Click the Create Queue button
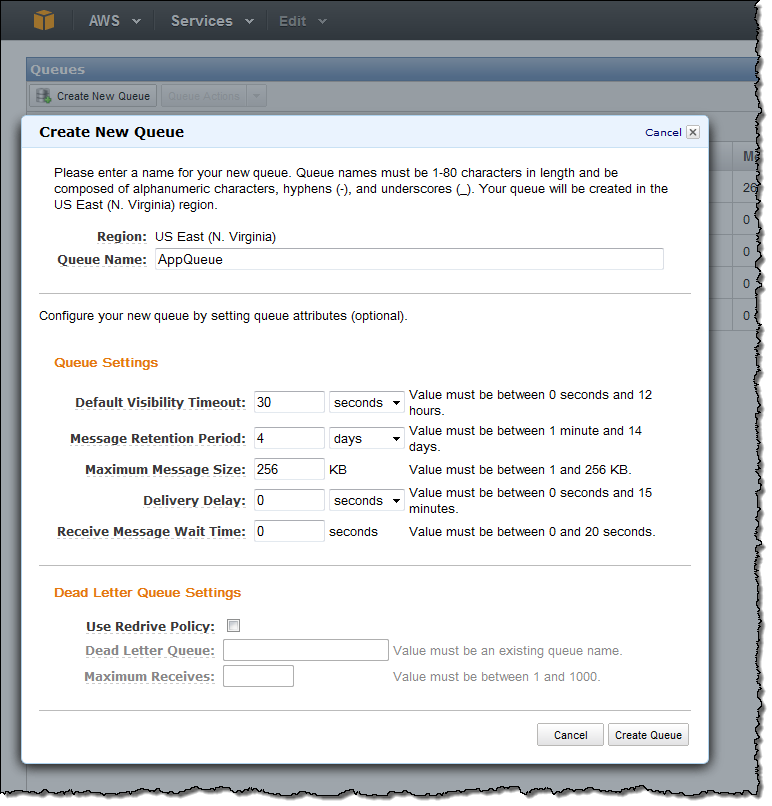Screen dimensions: 772x806 [648, 735]
